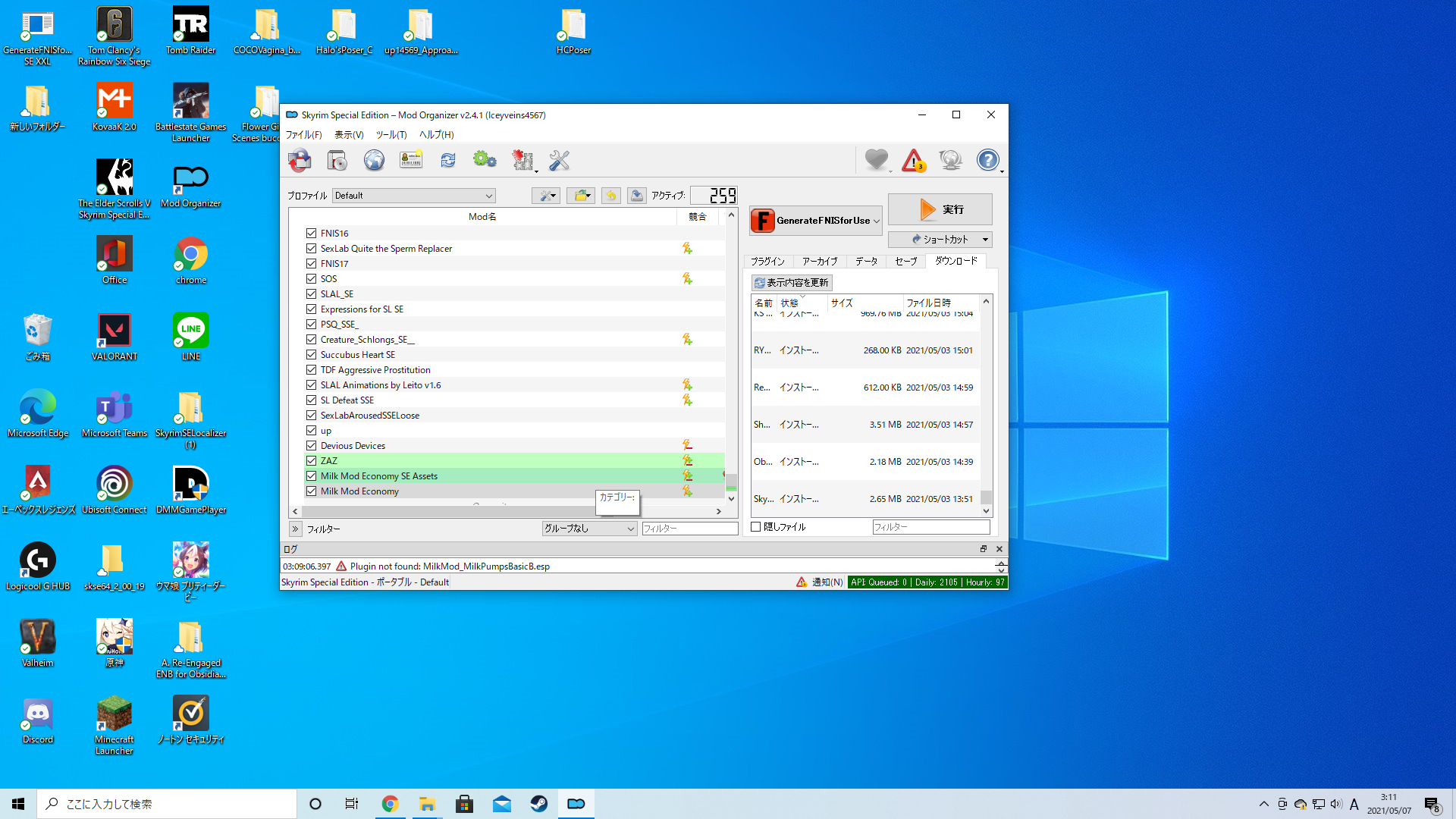1456x819 pixels.
Task: Open the problems warning triangle icon
Action: click(914, 160)
